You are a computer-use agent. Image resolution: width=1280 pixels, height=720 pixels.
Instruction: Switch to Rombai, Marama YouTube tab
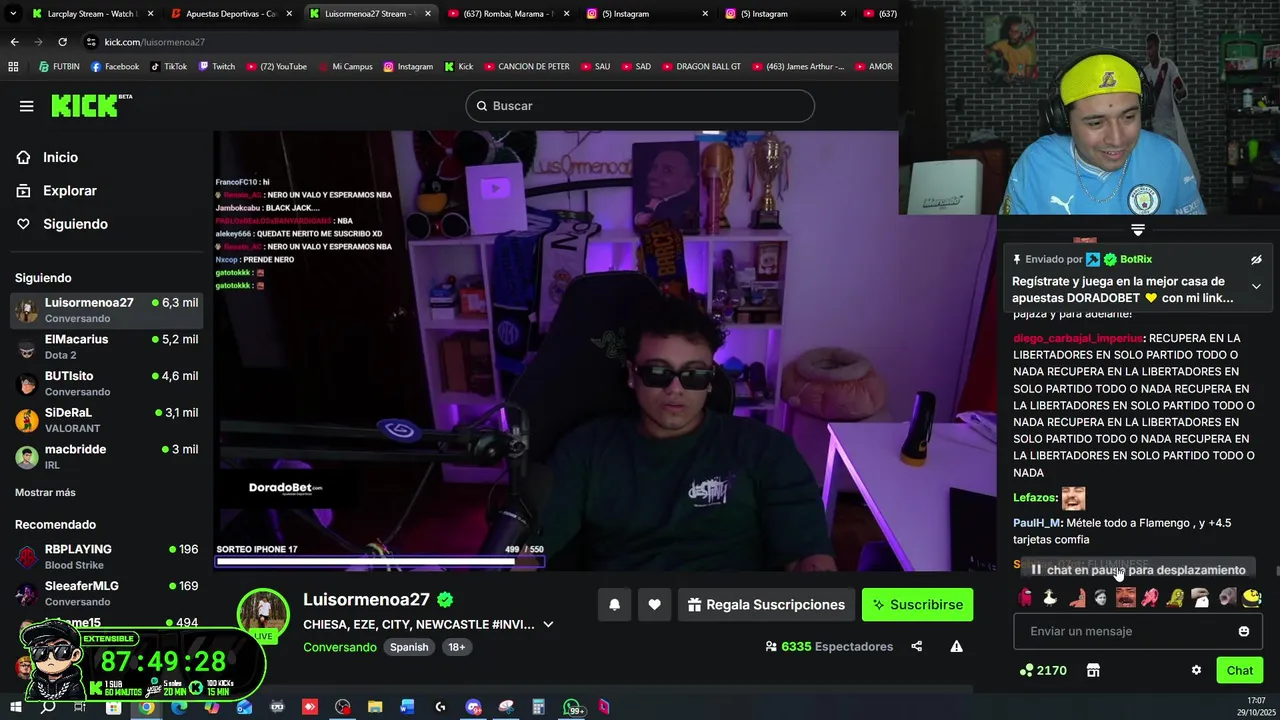[x=506, y=14]
